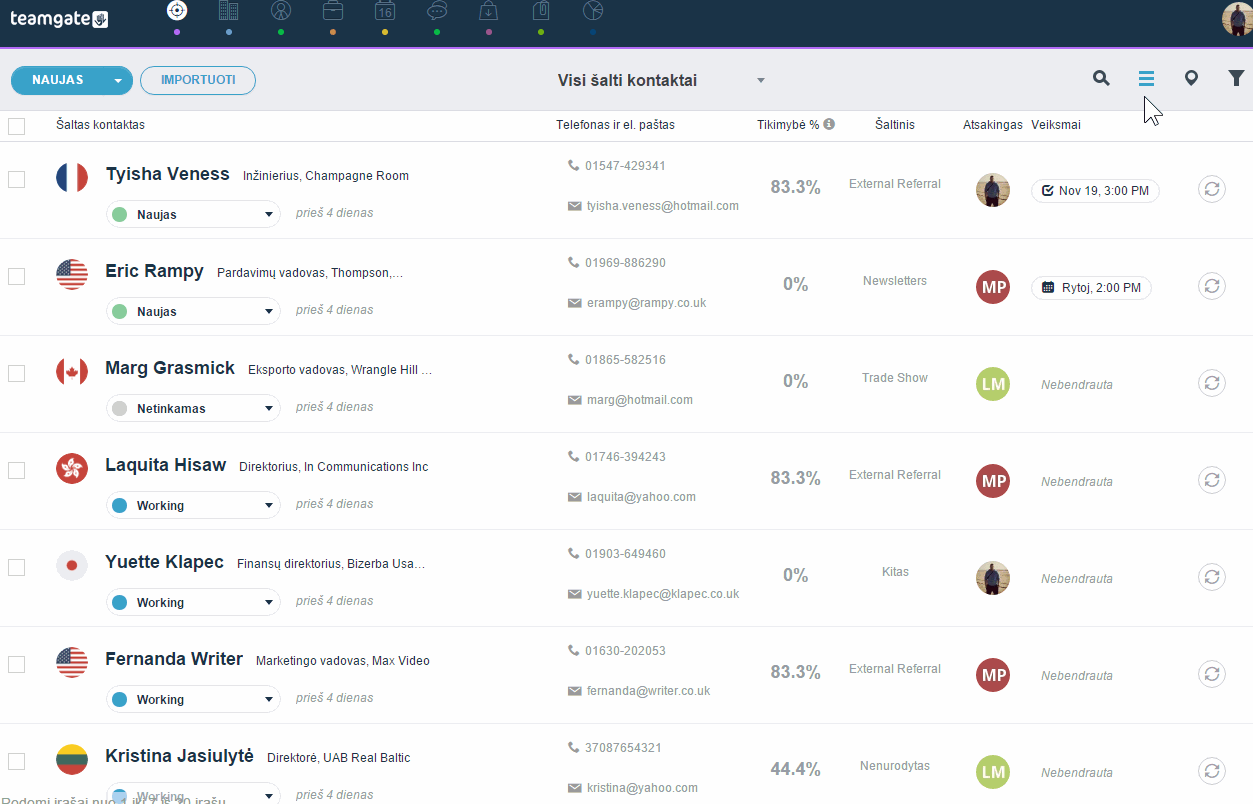The width and height of the screenshot is (1253, 804).
Task: Click the teamgate logo
Action: [x=59, y=18]
